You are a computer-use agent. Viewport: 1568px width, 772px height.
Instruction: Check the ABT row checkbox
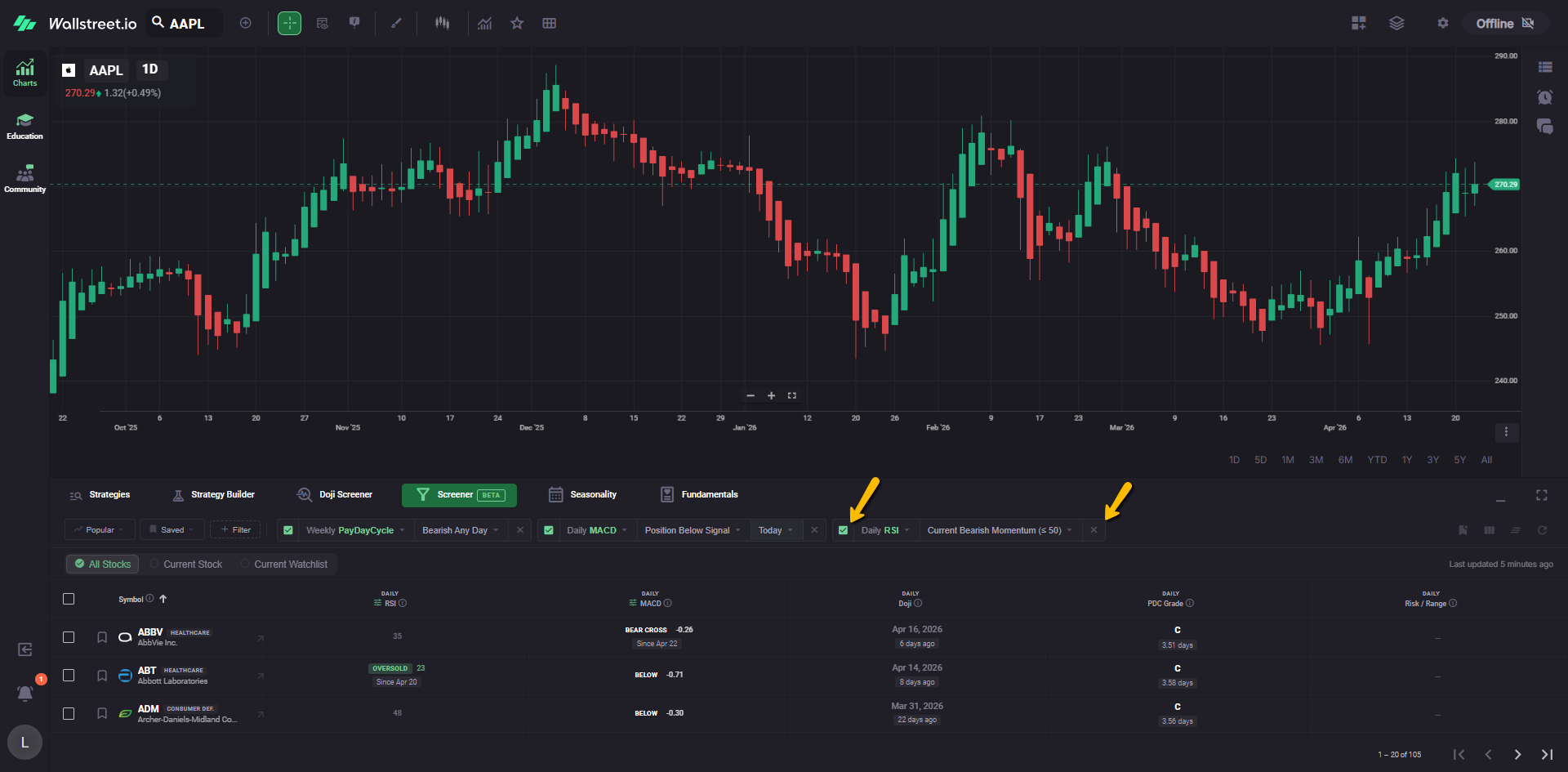click(69, 676)
